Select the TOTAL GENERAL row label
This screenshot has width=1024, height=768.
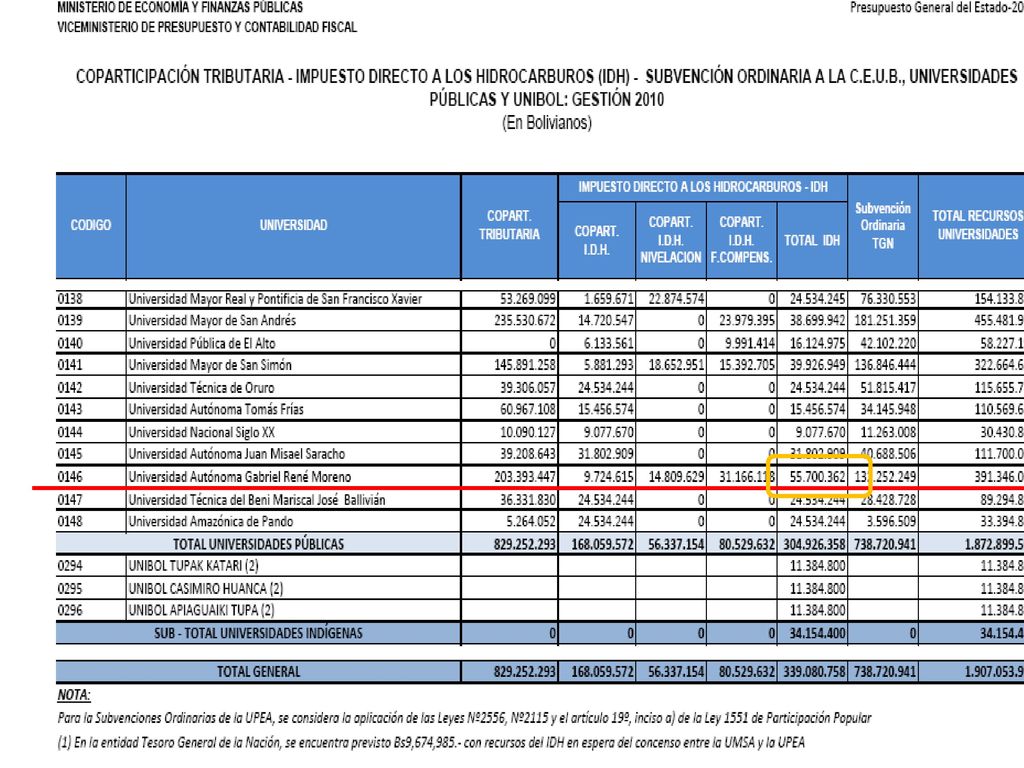pos(259,671)
